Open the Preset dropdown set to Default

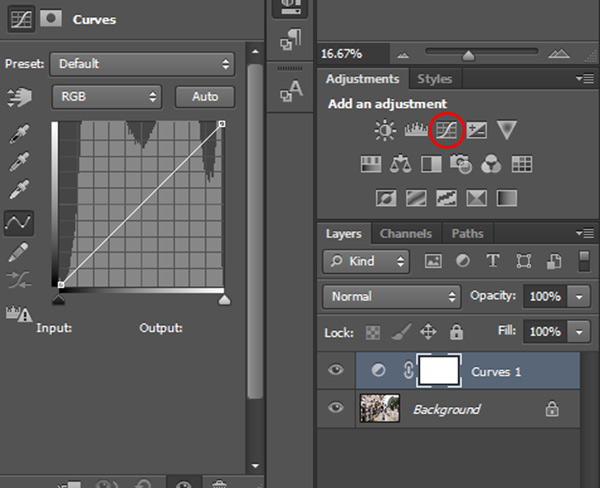coord(142,64)
